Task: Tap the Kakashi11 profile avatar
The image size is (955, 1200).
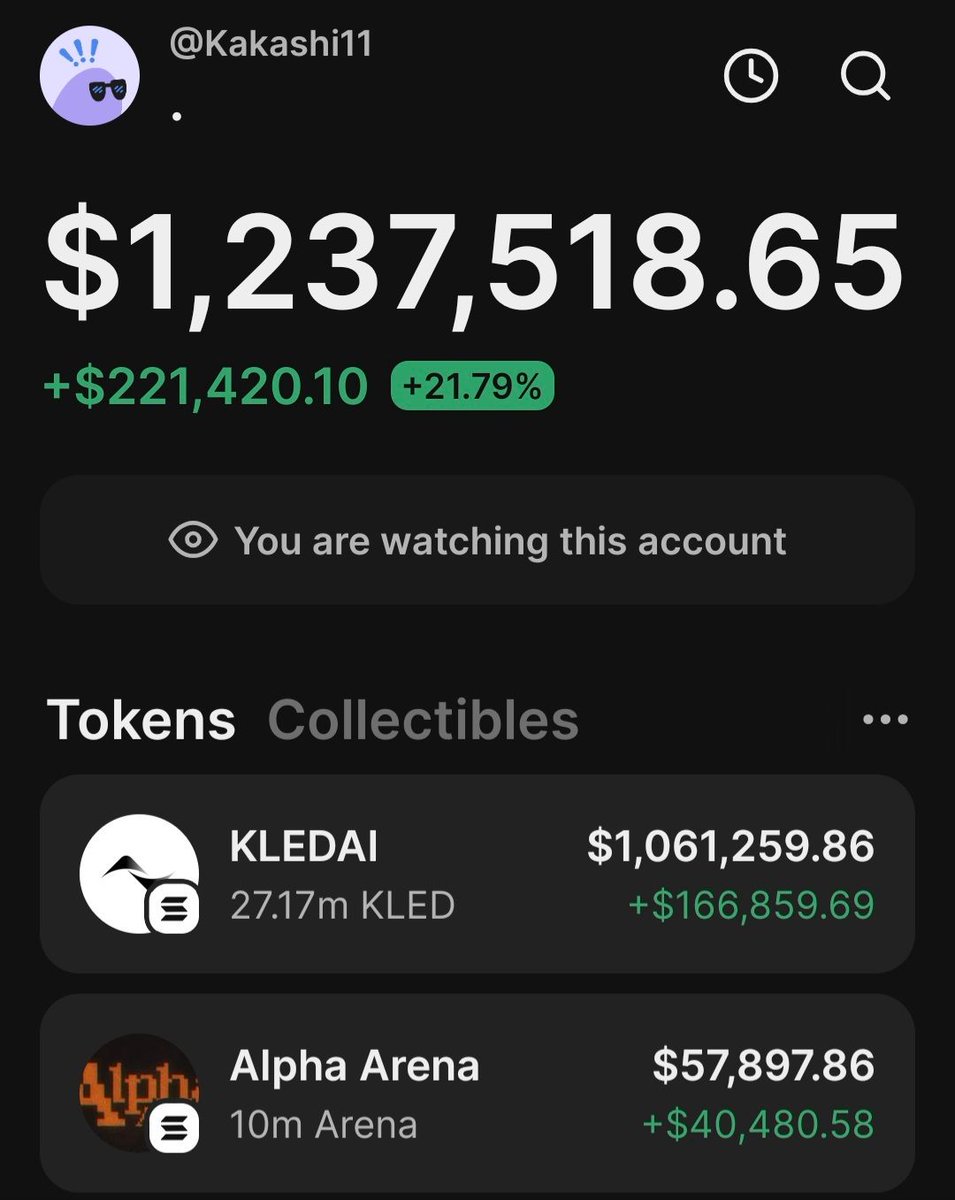Action: tap(89, 77)
